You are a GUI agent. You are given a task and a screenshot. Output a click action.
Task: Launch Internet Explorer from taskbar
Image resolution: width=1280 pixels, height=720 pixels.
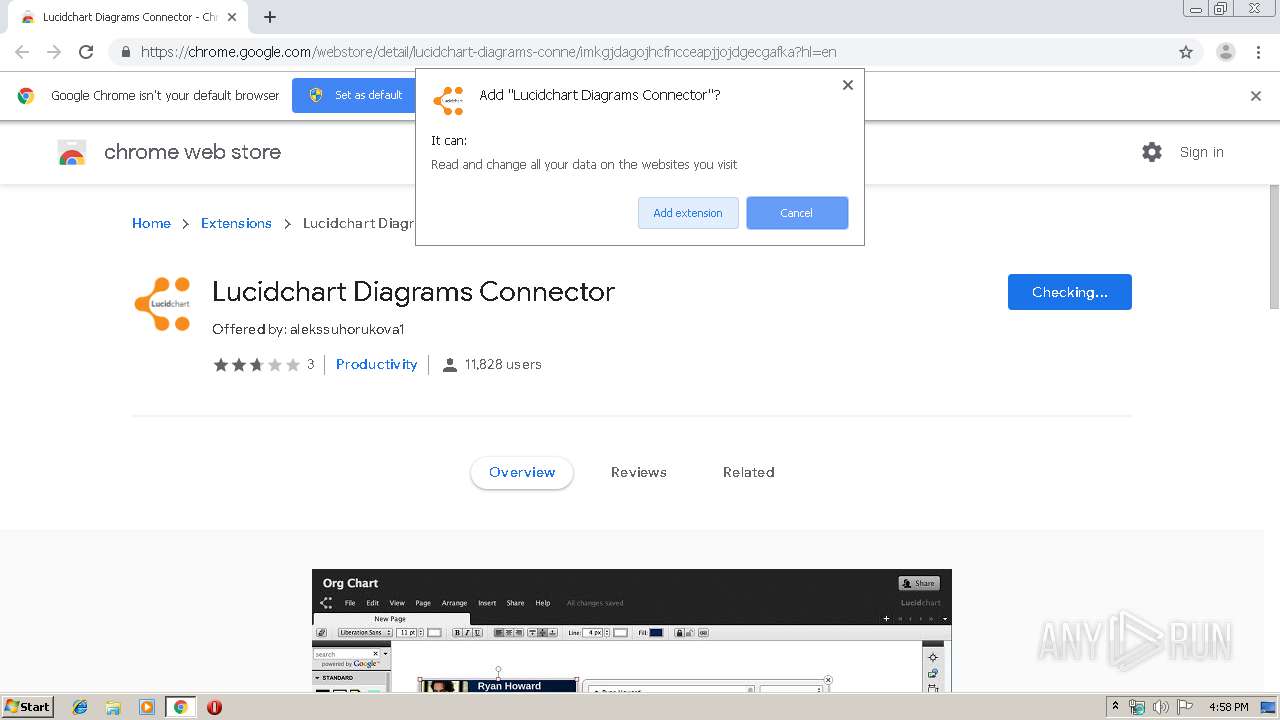click(x=81, y=707)
